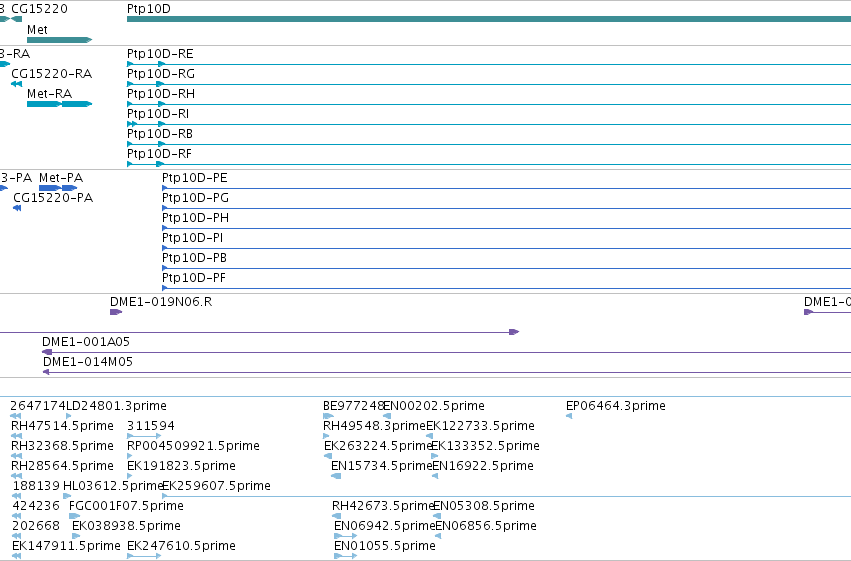Select the RH32368.5prime EST label
Screen dimensions: 851x561
(x=62, y=446)
